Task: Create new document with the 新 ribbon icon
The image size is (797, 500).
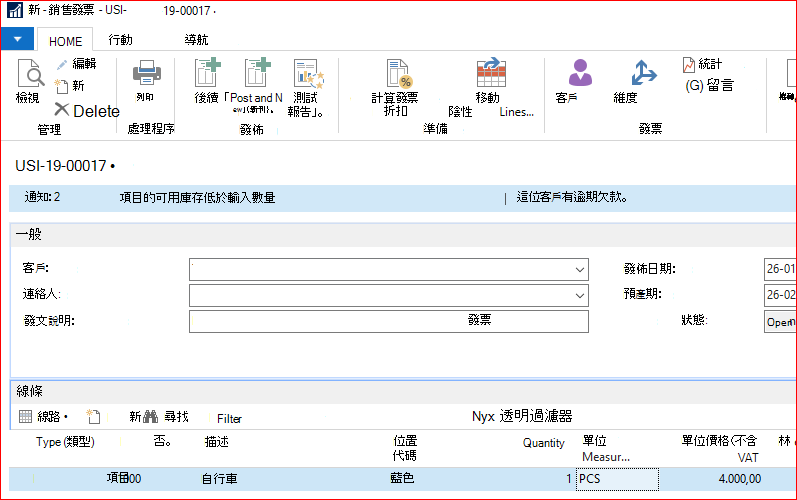Action: (x=62, y=86)
